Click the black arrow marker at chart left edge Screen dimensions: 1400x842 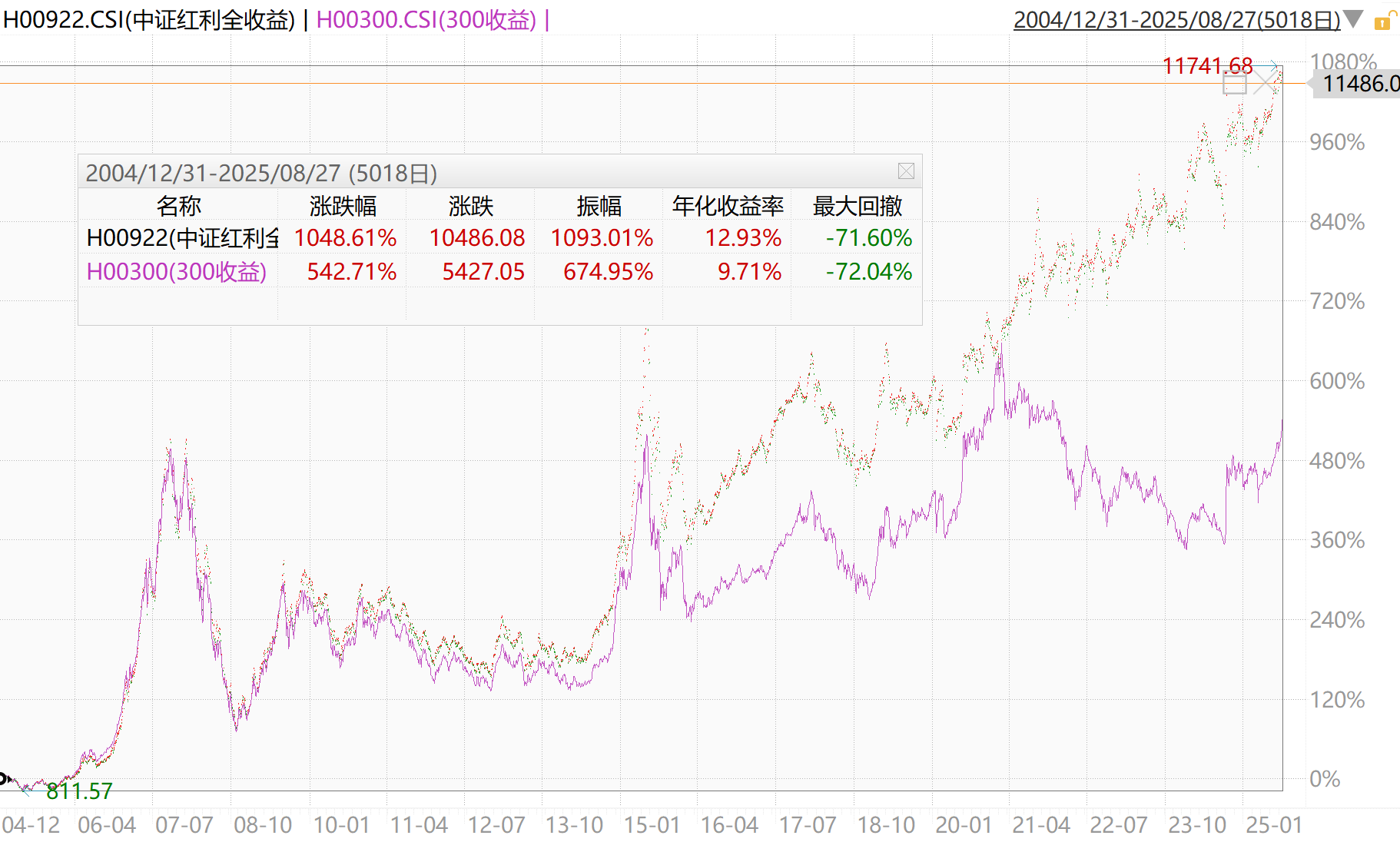click(x=5, y=779)
